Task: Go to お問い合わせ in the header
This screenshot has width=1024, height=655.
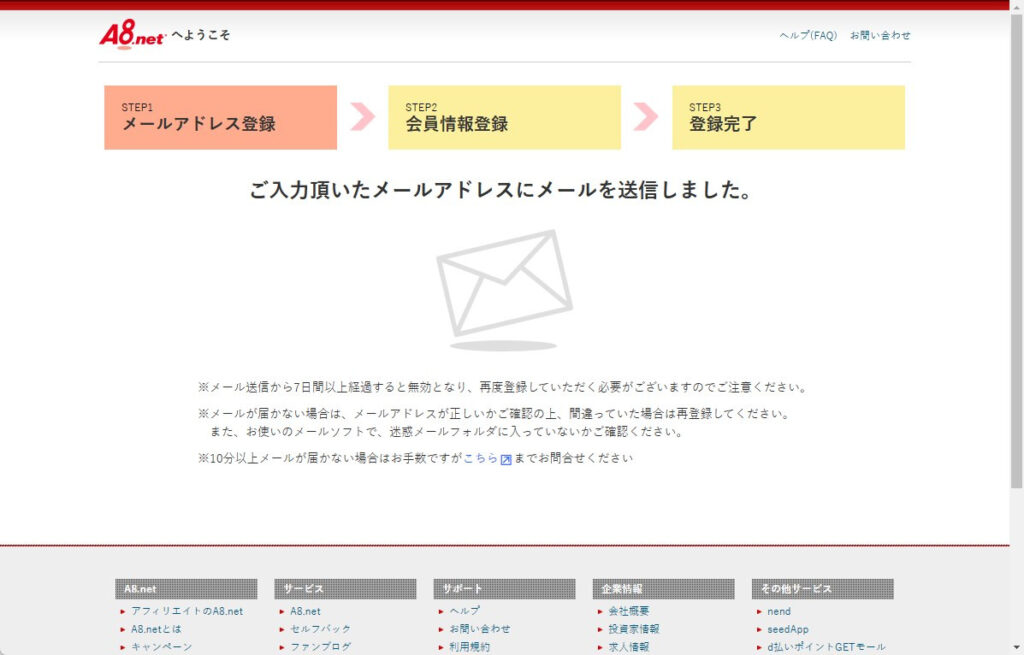Action: (x=880, y=35)
